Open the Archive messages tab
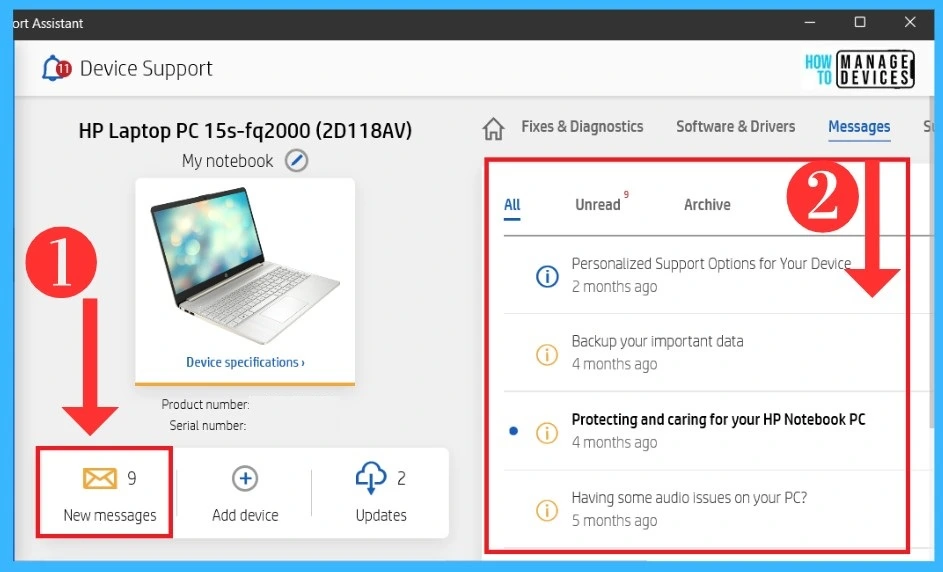 (x=707, y=205)
